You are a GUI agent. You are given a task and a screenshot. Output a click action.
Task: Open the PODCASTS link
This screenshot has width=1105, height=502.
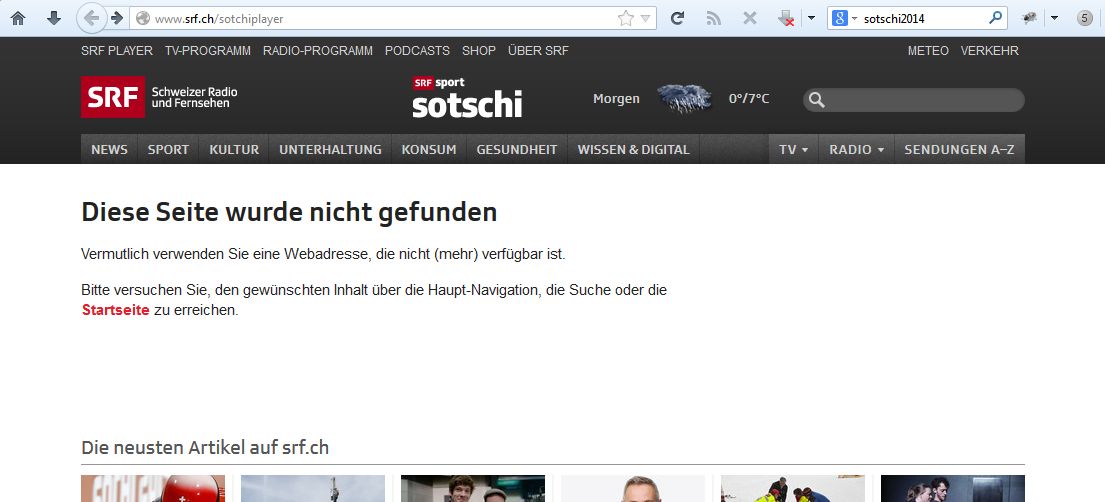pyautogui.click(x=417, y=51)
